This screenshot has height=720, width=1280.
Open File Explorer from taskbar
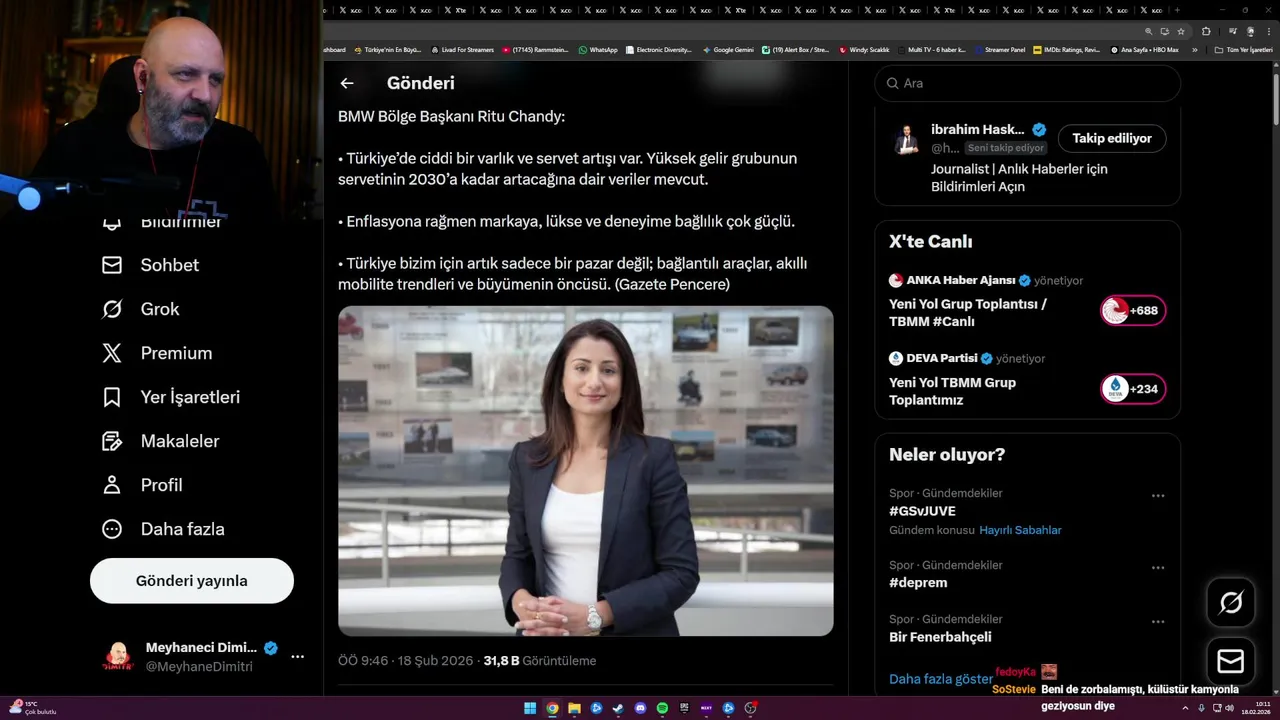[574, 708]
